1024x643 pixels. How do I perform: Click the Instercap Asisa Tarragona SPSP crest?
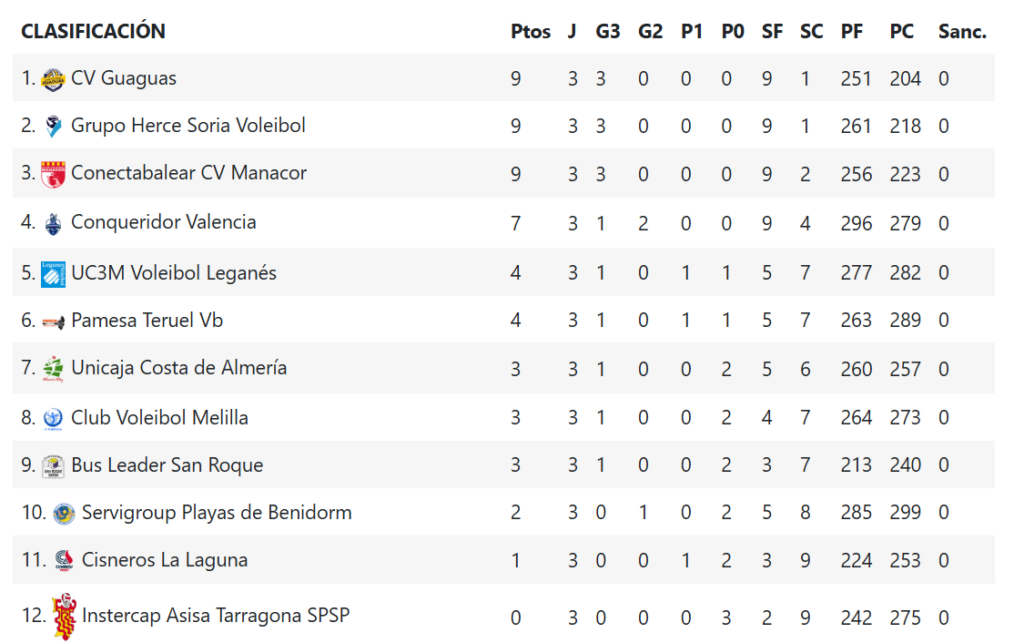point(64,615)
